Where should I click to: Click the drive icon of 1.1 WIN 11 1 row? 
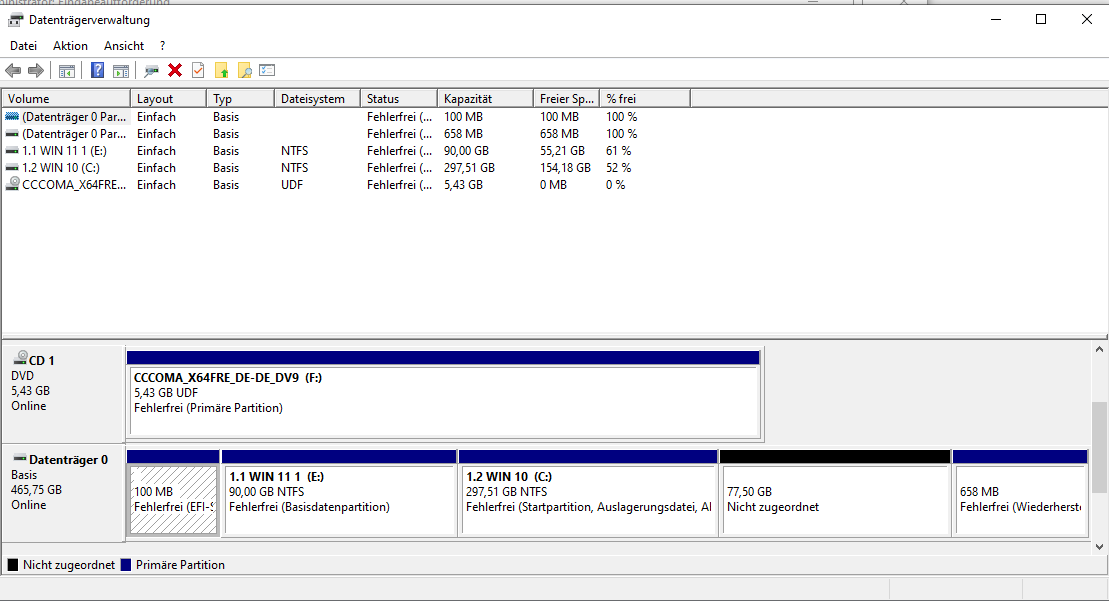11,151
